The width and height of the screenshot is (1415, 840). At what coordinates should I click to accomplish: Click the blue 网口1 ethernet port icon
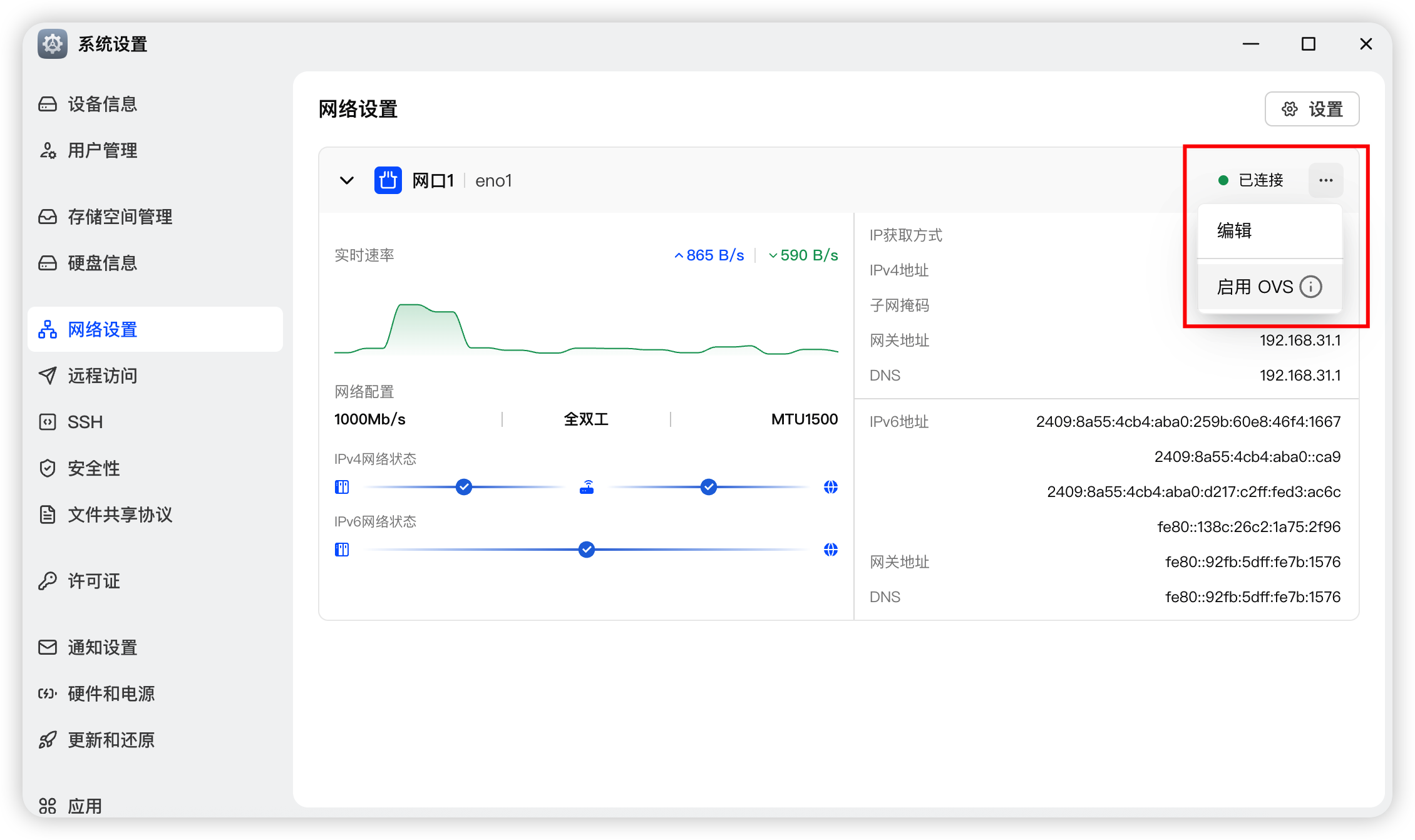pos(388,180)
